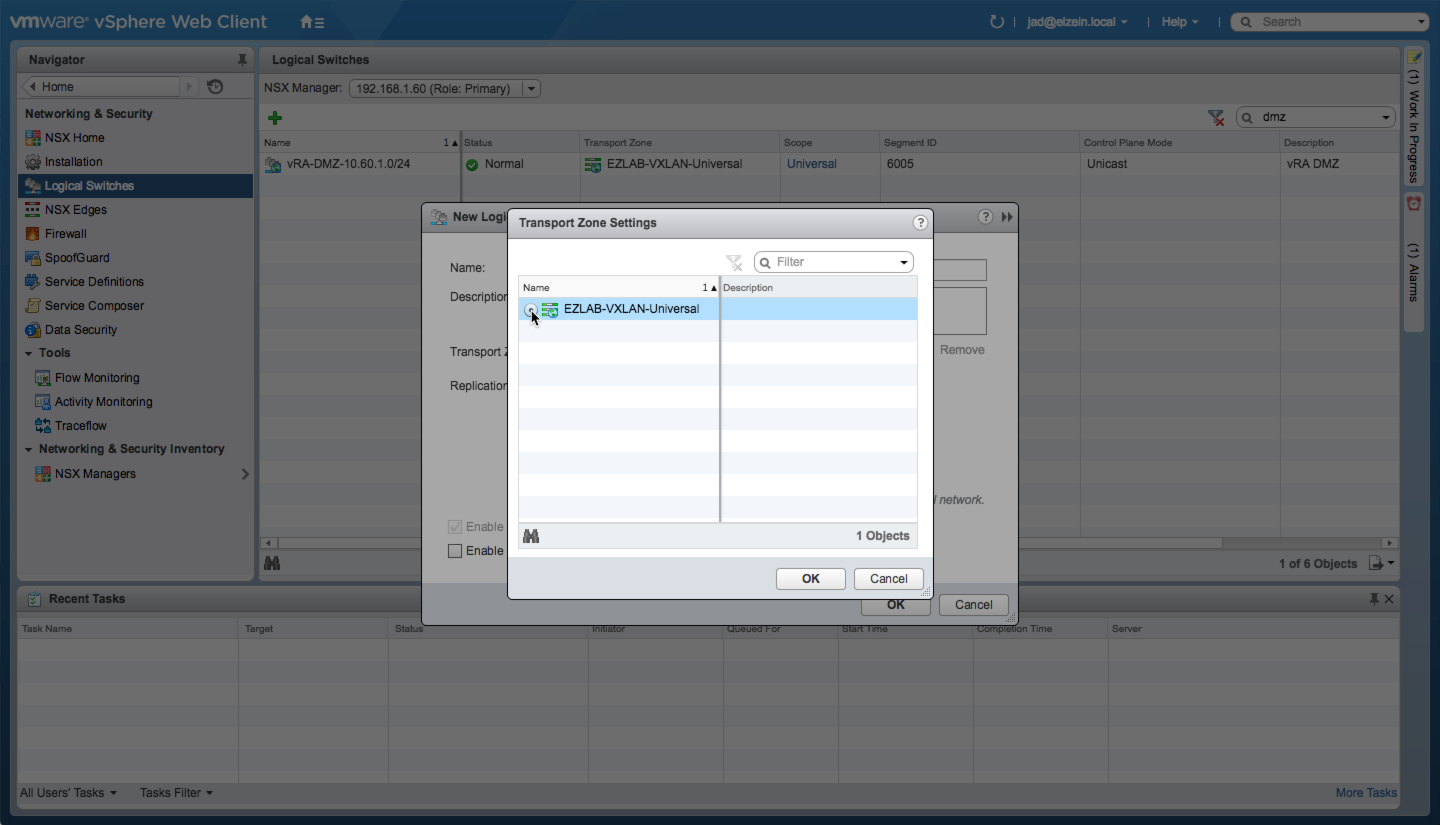Viewport: 1440px width, 825px height.
Task: Open the Help menu
Action: (x=1180, y=22)
